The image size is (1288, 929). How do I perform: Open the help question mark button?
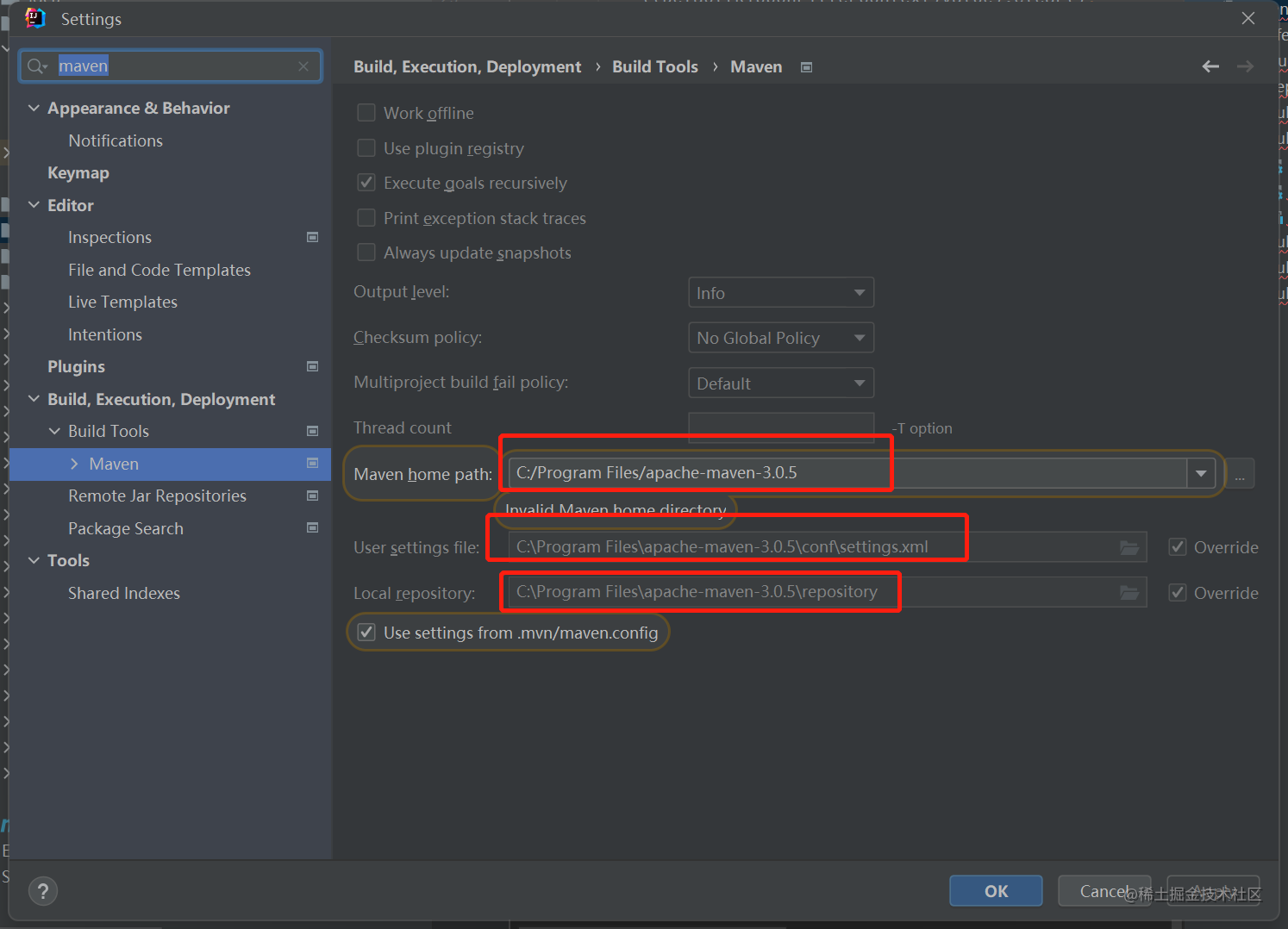[43, 891]
